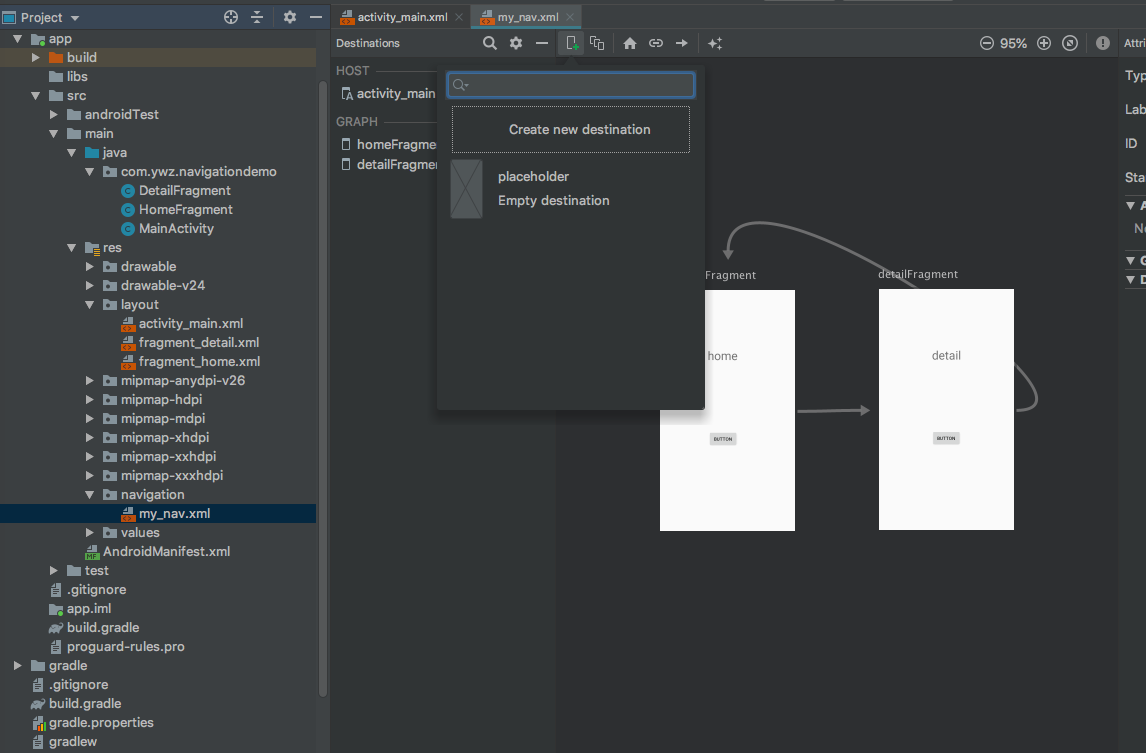
Task: Click Create new destination button
Action: tap(571, 129)
